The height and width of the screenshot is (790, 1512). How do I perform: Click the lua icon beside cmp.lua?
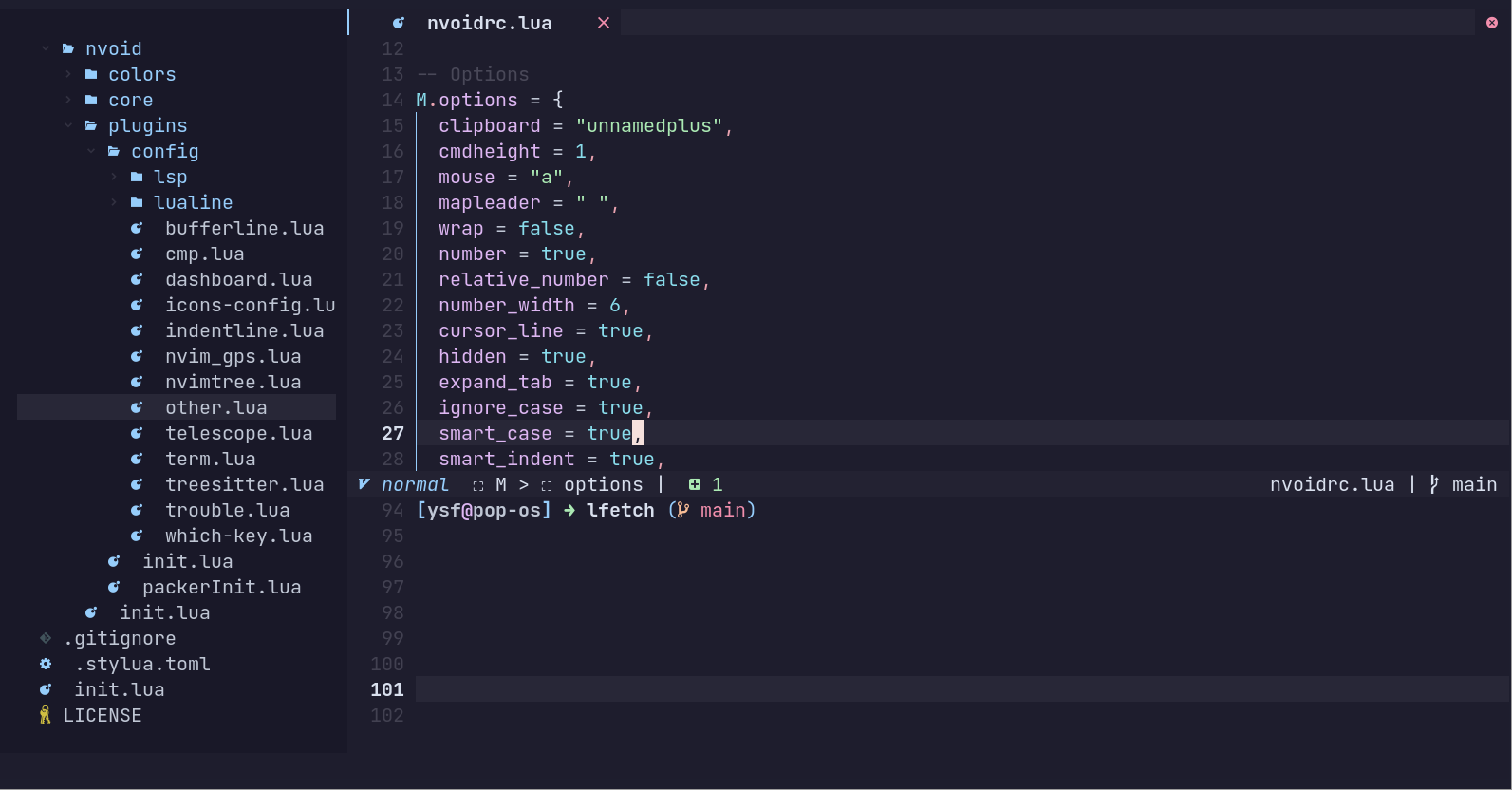coord(137,254)
